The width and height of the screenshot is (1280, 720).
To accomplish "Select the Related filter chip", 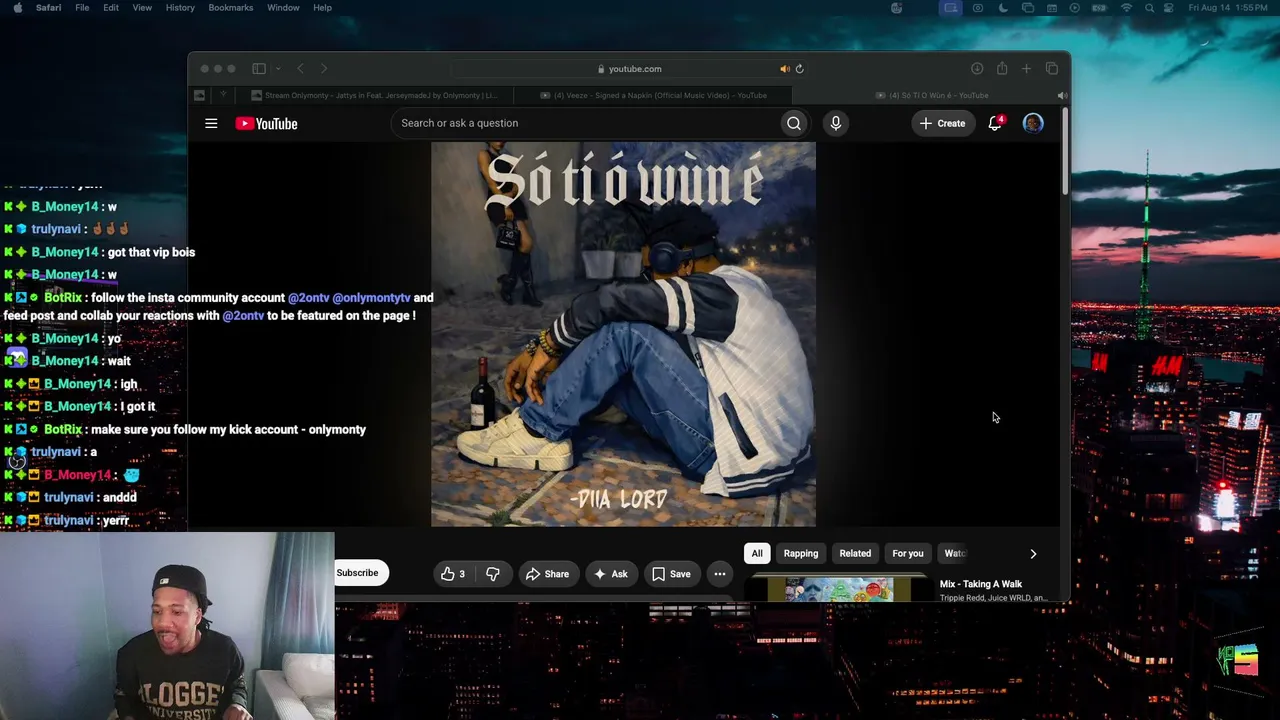I will 855,553.
